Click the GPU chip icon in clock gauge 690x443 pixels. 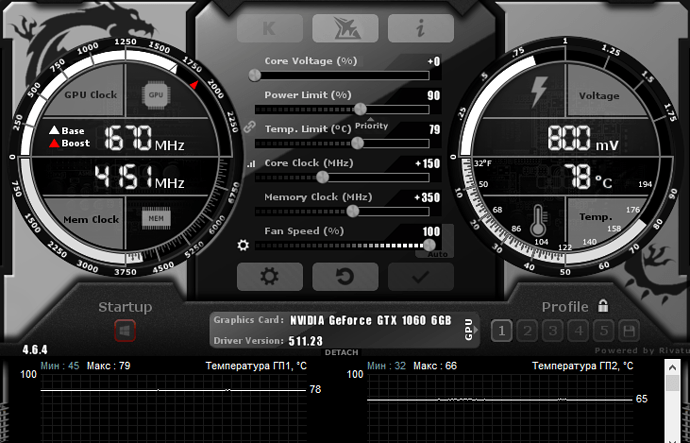pyautogui.click(x=156, y=95)
